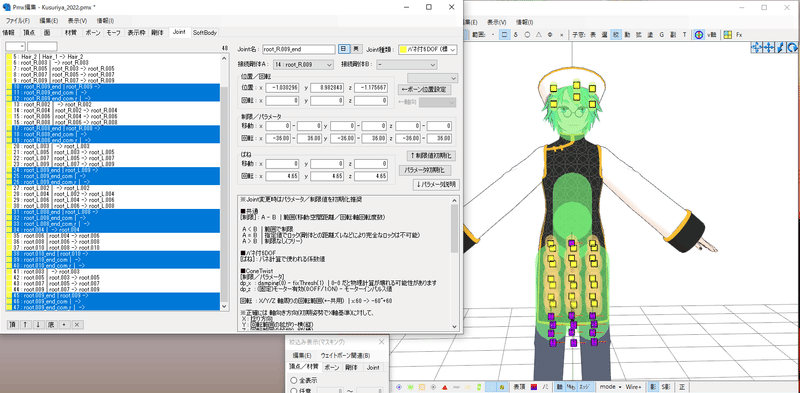The image size is (800, 393).
Task: Click the diagonal zoom icon in viewport corner
Action: pyautogui.click(x=780, y=47)
